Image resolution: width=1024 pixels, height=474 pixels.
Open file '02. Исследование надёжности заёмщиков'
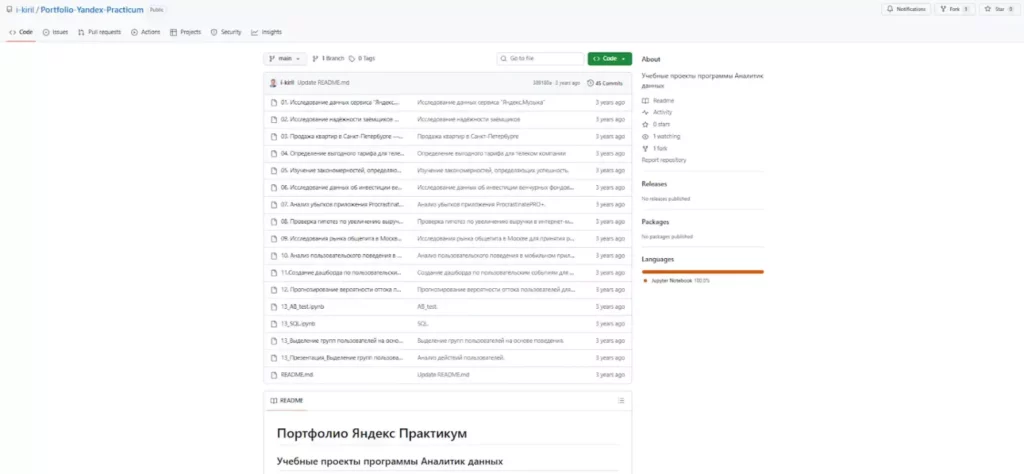click(x=340, y=119)
